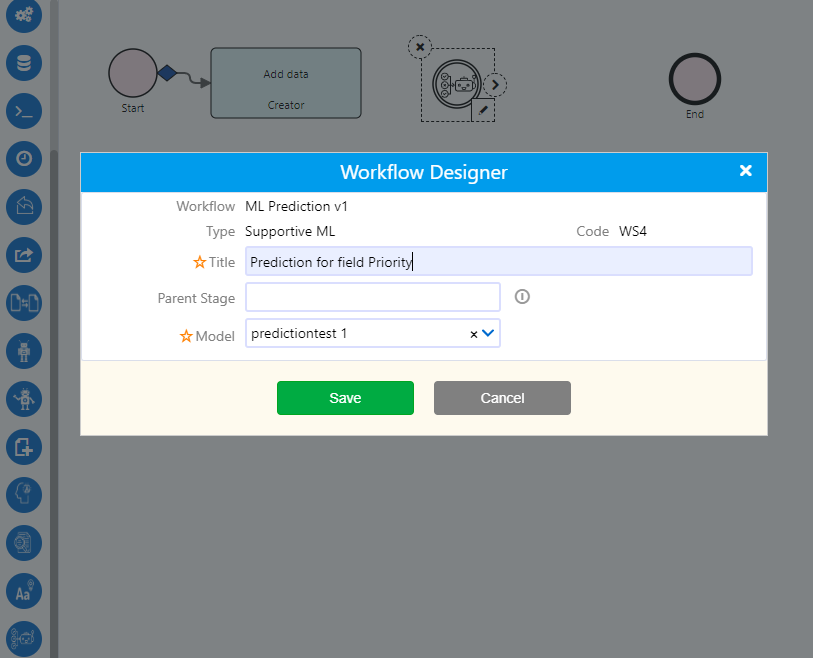
Task: Open the terminal console icon in the sidebar
Action: point(24,111)
